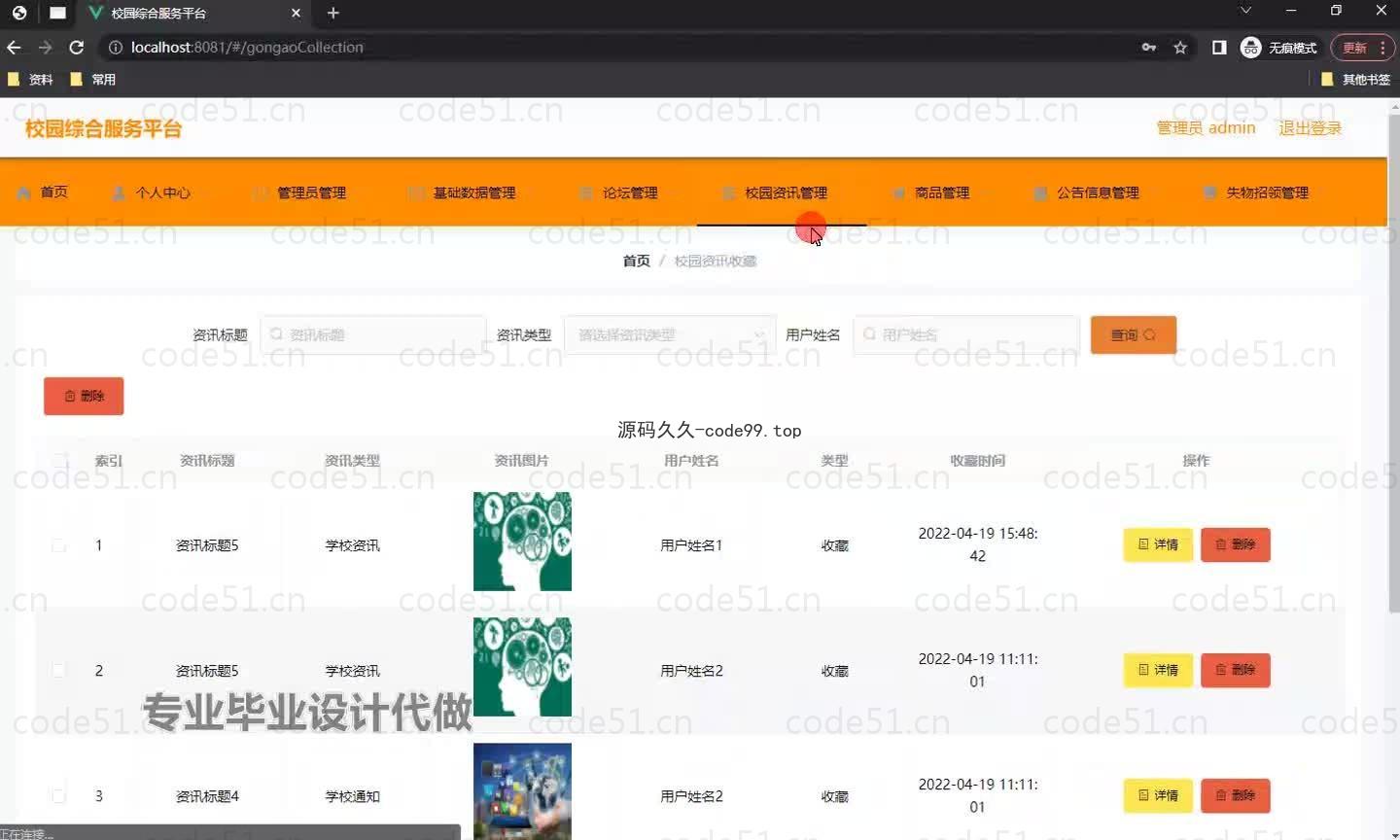The image size is (1400, 840).
Task: Open new browser tab
Action: coord(332,13)
